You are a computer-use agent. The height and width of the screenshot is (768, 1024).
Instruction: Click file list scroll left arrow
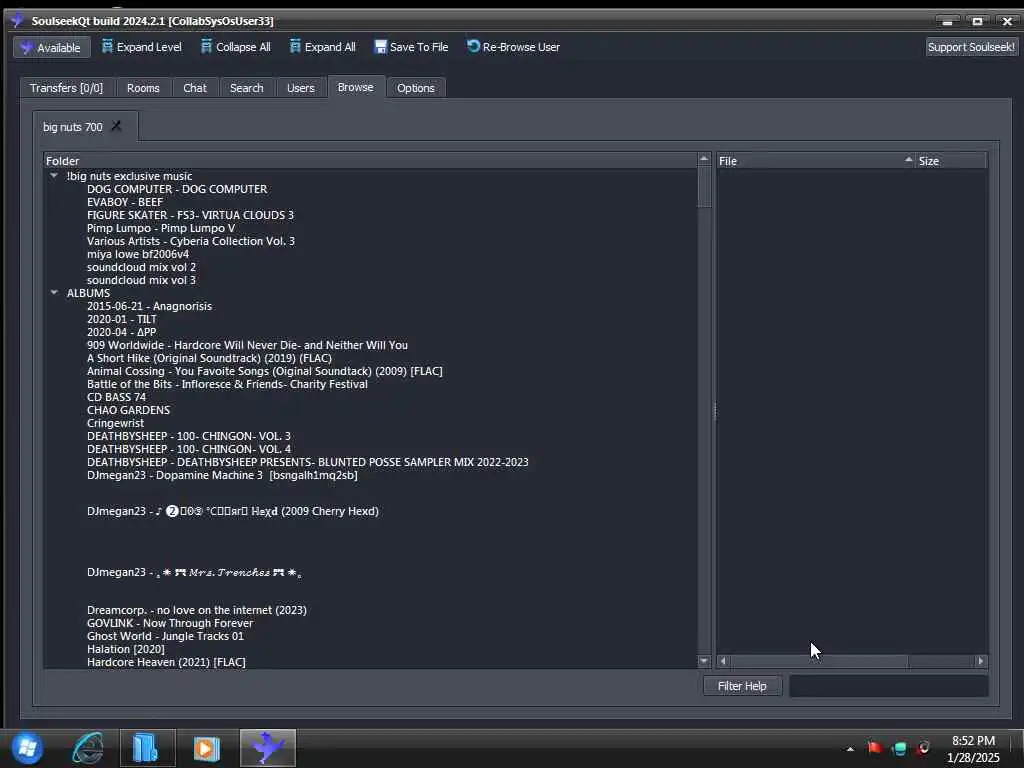click(x=723, y=661)
